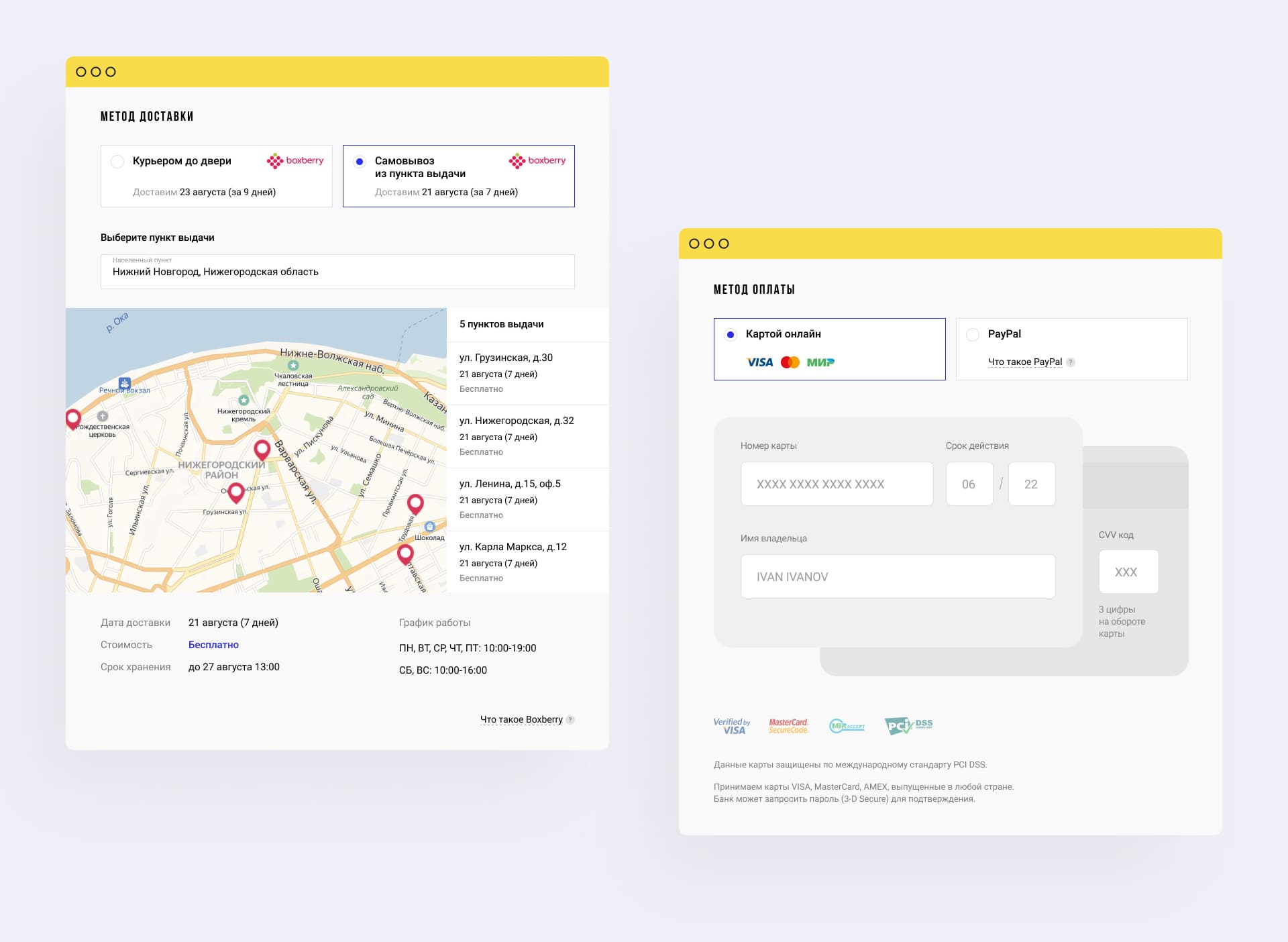This screenshot has height=942, width=1288.
Task: Click the PCI DSS security badge
Action: pos(908,725)
